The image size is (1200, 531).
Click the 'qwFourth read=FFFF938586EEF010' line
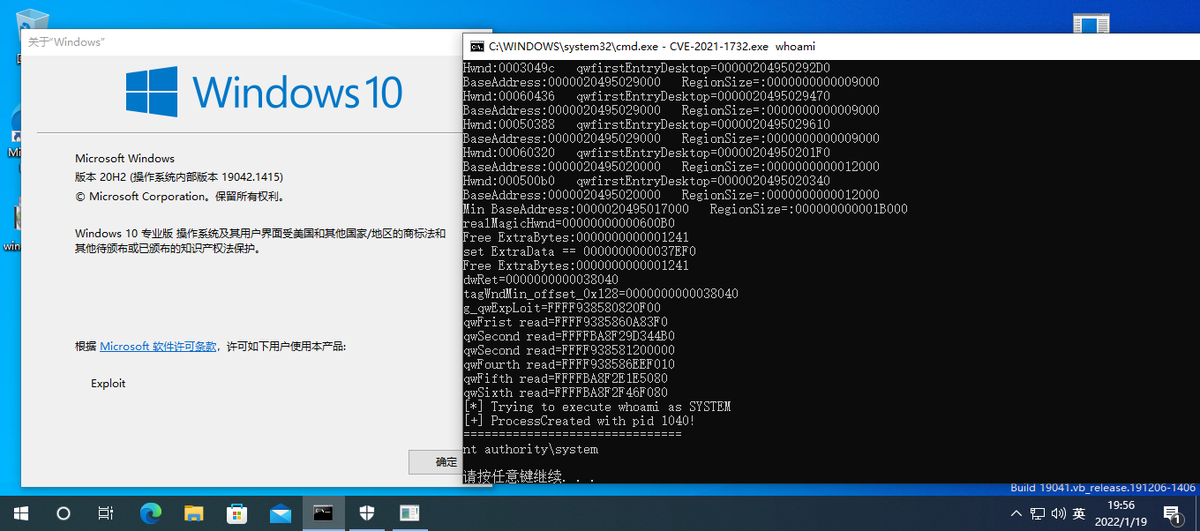point(569,365)
